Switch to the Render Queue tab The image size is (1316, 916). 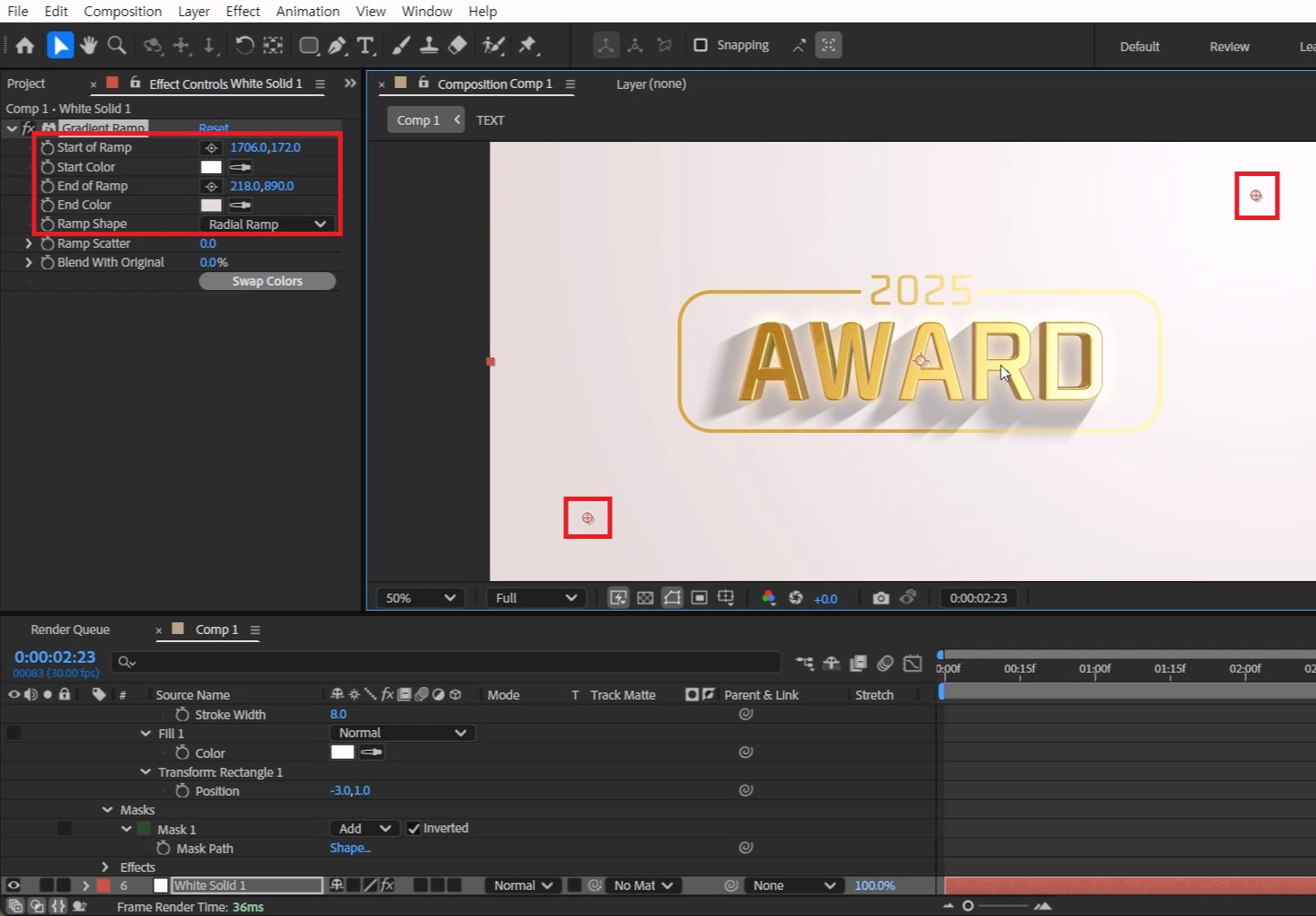tap(70, 630)
